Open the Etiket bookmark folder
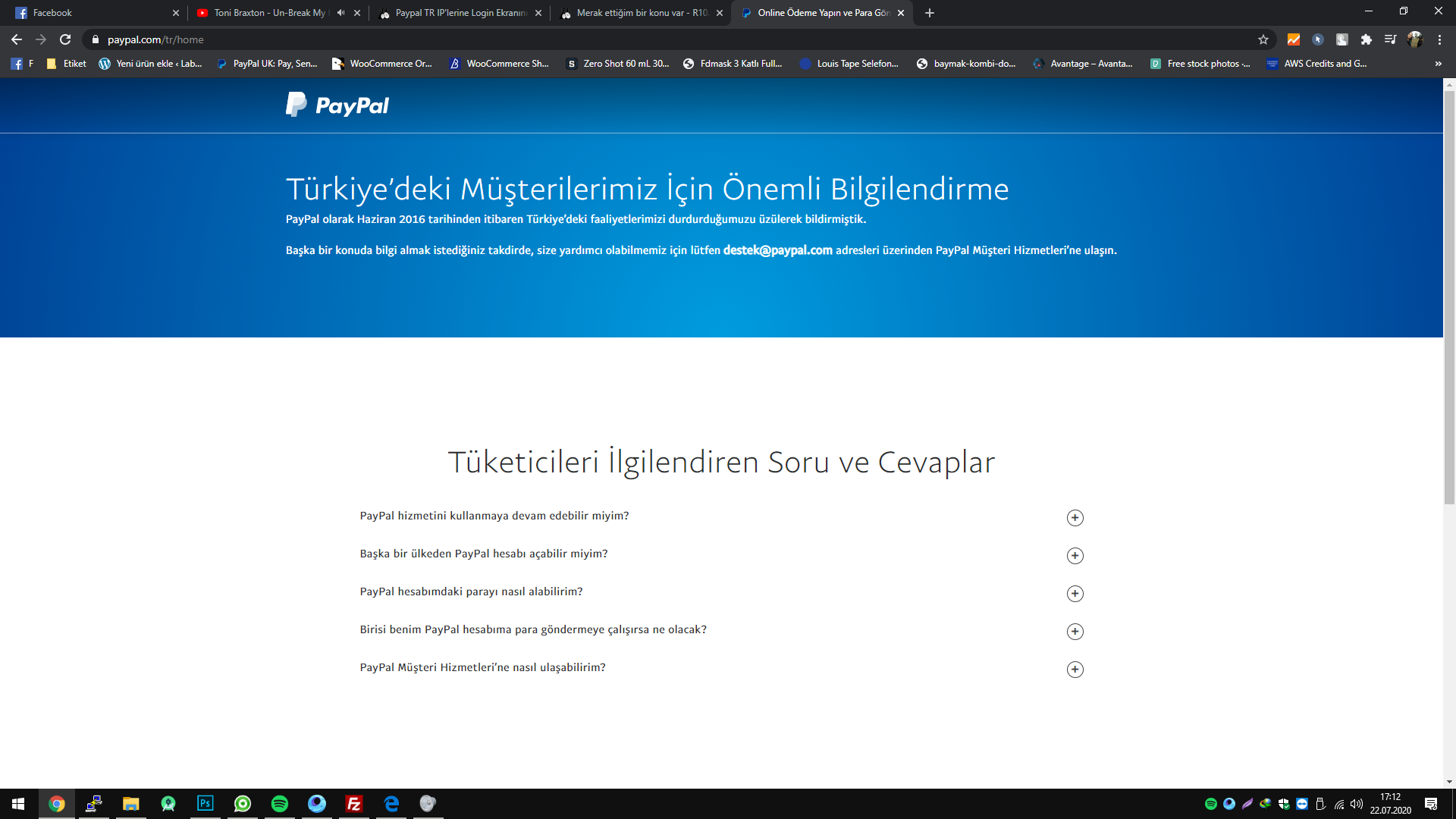This screenshot has height=819, width=1456. coord(66,64)
